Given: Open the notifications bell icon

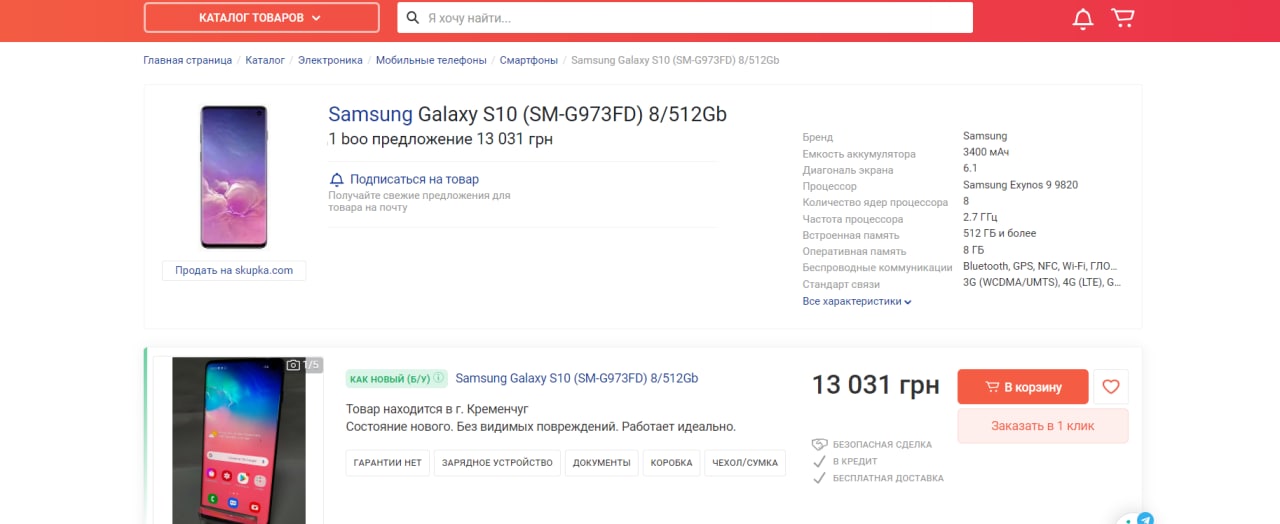Looking at the screenshot, I should click(x=1082, y=18).
